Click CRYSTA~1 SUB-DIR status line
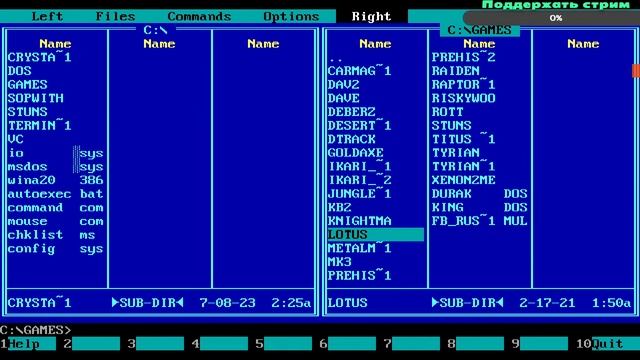Image resolution: width=640 pixels, height=360 pixels. pos(159,303)
